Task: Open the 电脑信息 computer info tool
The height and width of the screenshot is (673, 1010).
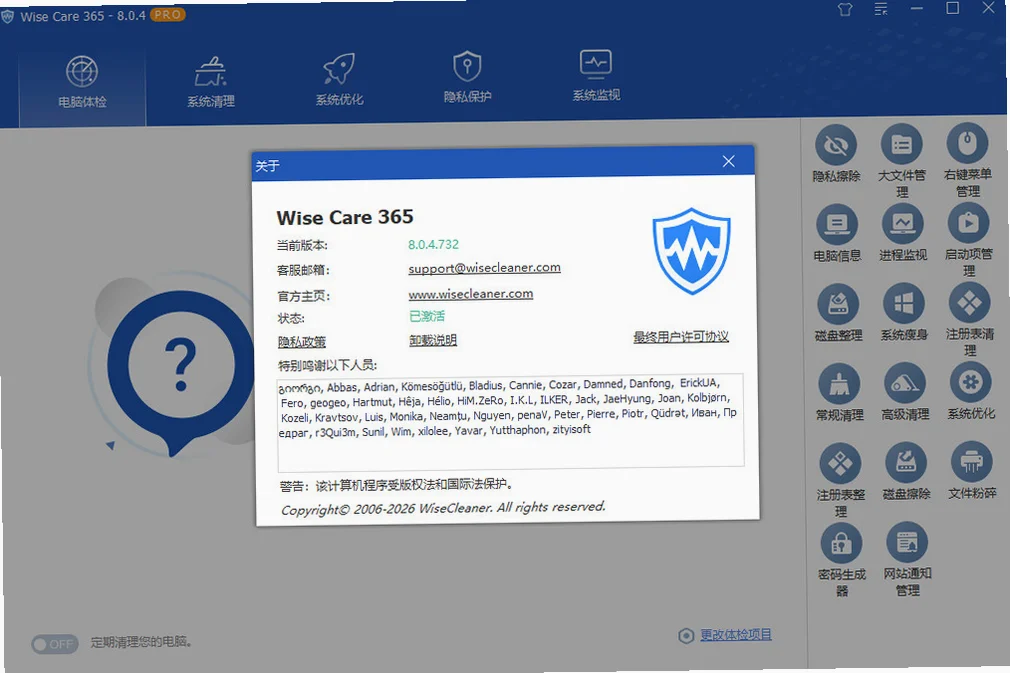Action: coord(837,233)
